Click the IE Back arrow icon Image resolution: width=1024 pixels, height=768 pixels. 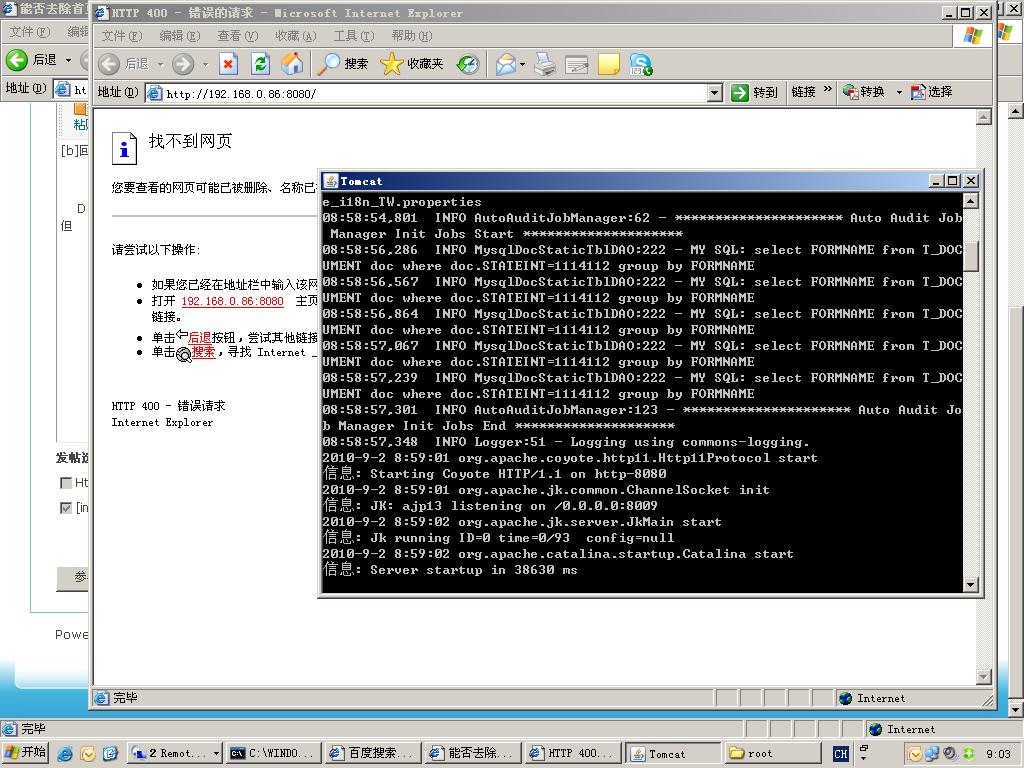pos(109,64)
